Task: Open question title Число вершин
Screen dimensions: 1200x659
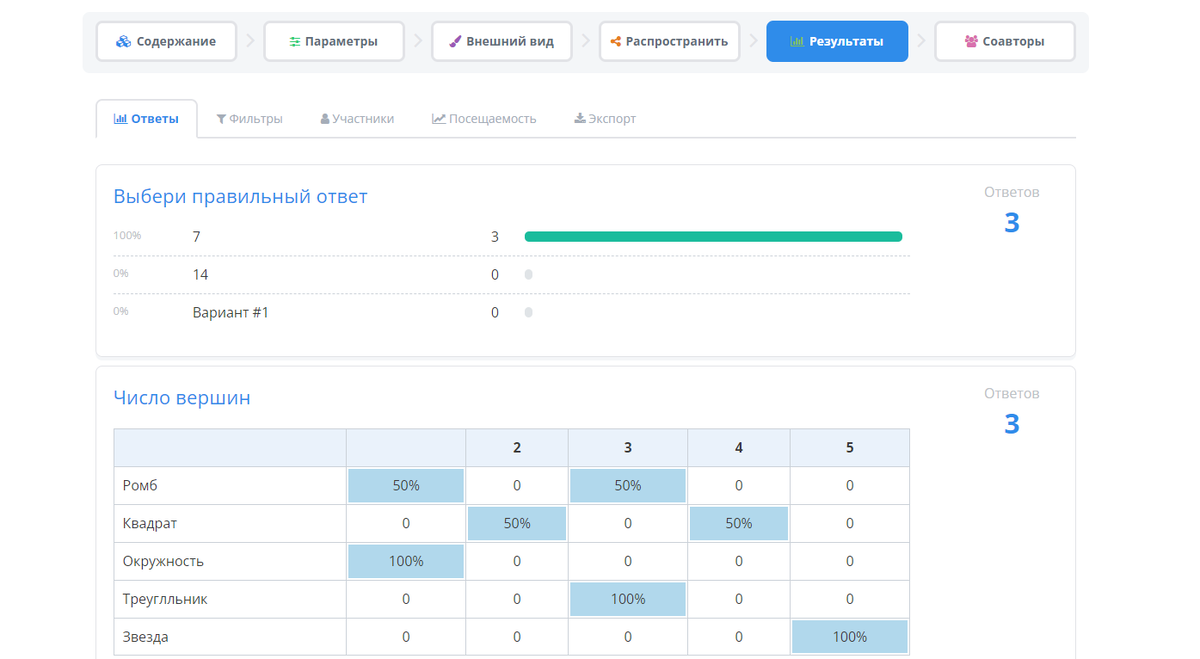Action: tap(182, 398)
